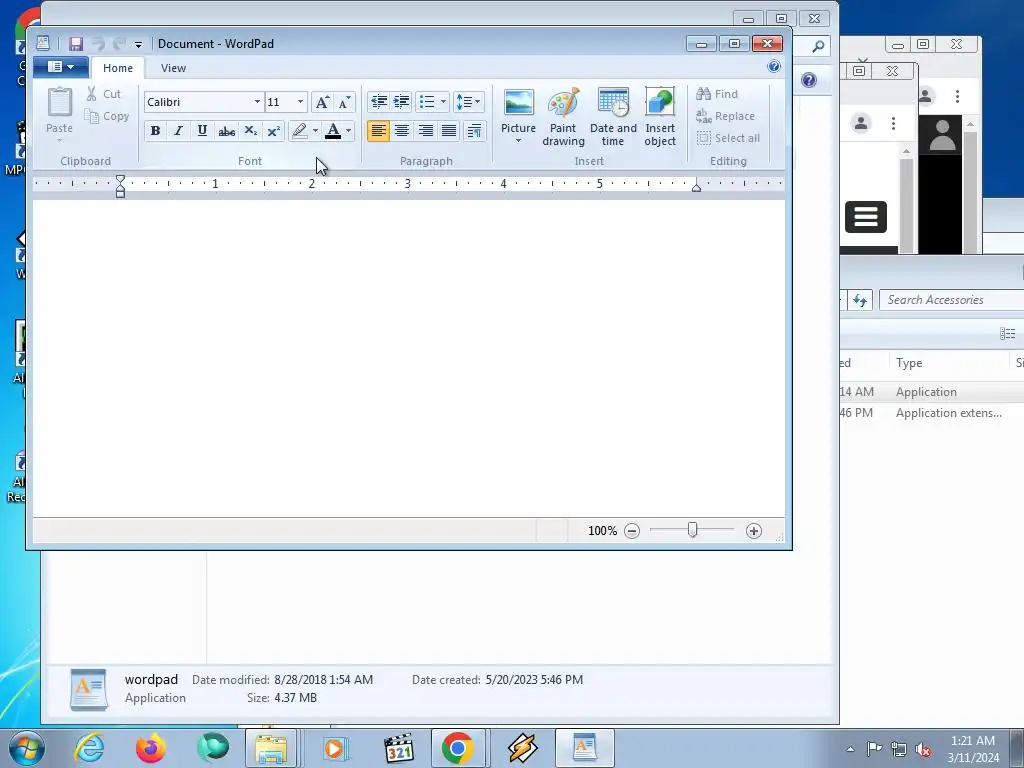Switch to the View ribbon tab
The width and height of the screenshot is (1024, 768).
tap(173, 68)
